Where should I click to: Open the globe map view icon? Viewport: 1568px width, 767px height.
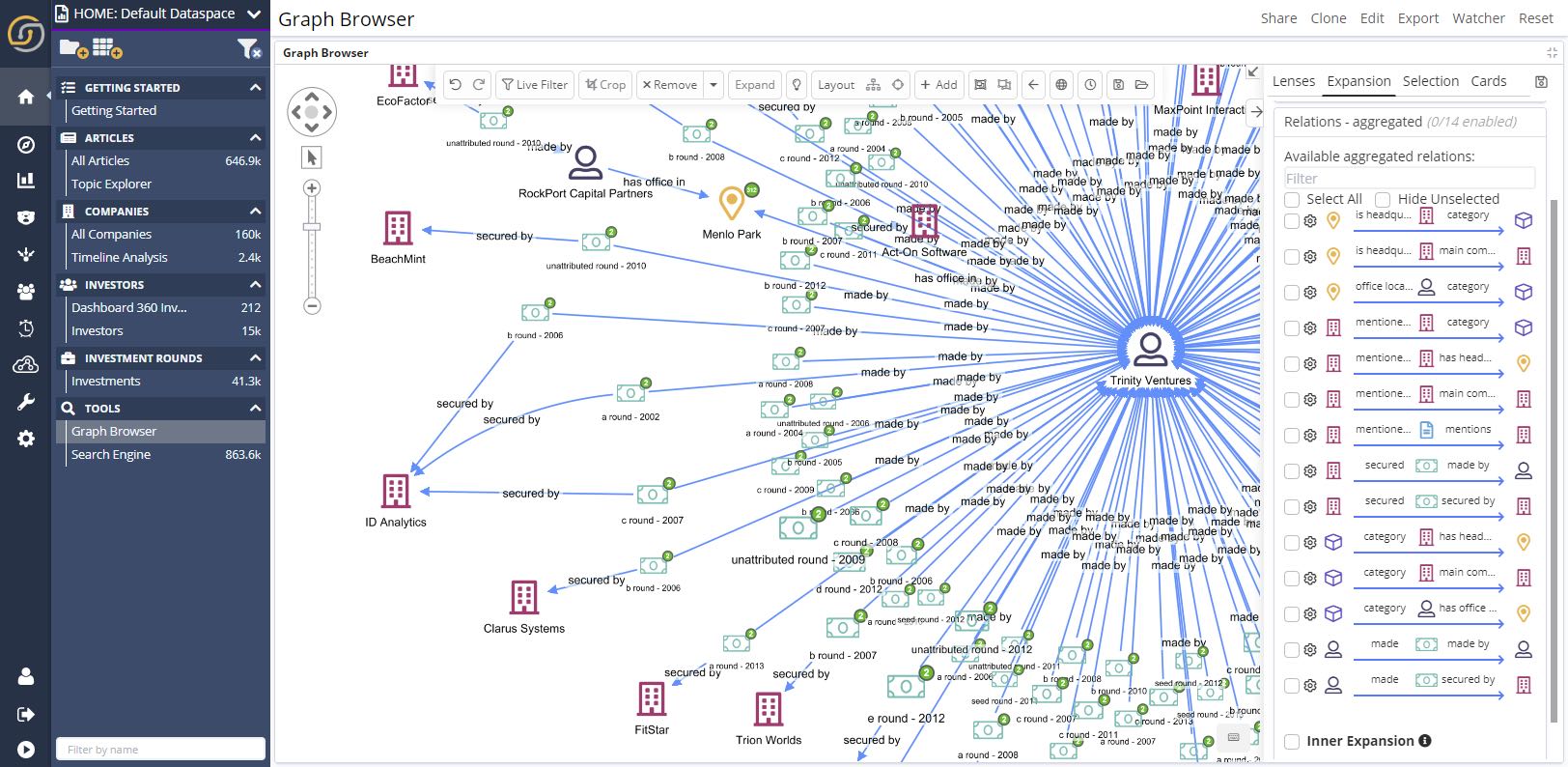tap(1061, 85)
